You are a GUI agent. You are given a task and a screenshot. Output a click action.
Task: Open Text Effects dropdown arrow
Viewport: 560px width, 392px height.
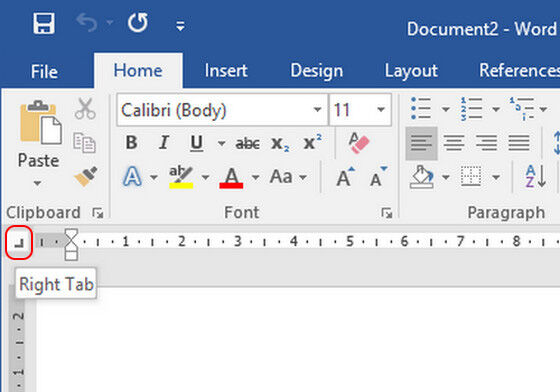pos(154,177)
